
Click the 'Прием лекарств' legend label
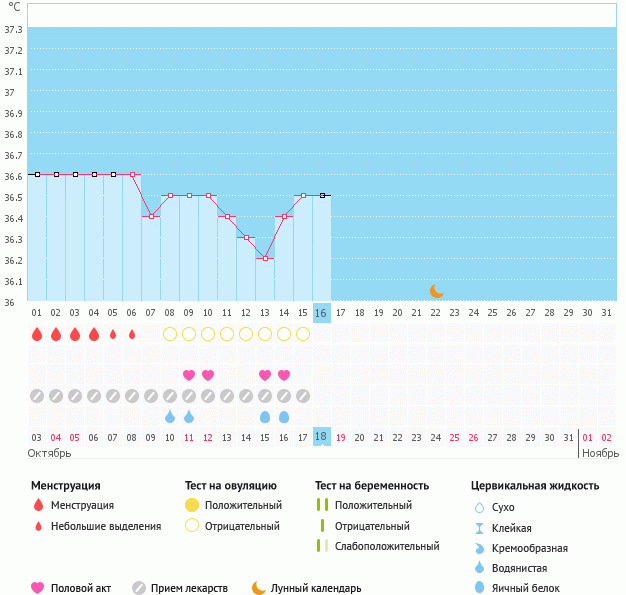point(189,588)
